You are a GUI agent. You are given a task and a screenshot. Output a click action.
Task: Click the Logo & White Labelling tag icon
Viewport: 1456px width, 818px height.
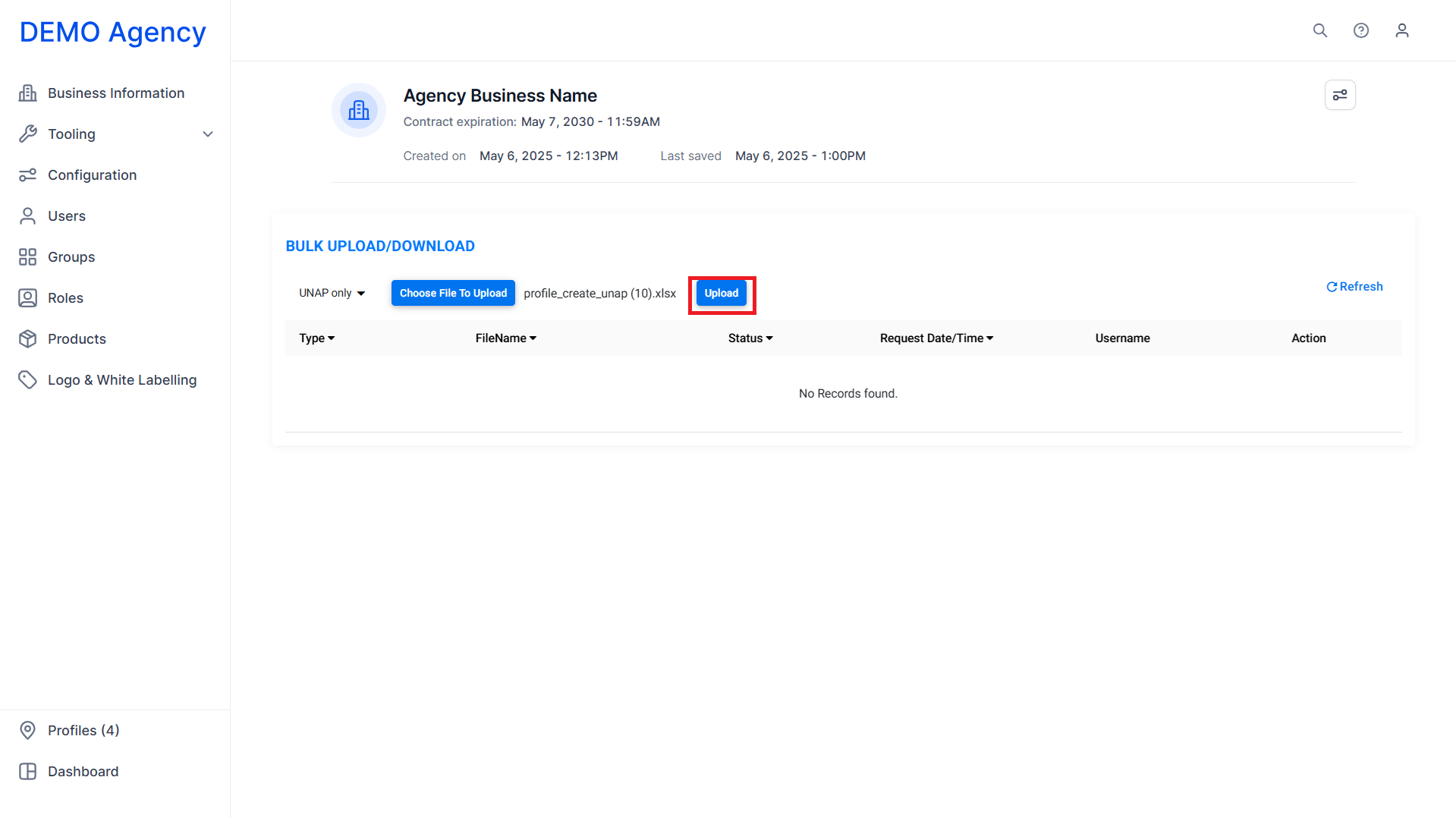(28, 379)
